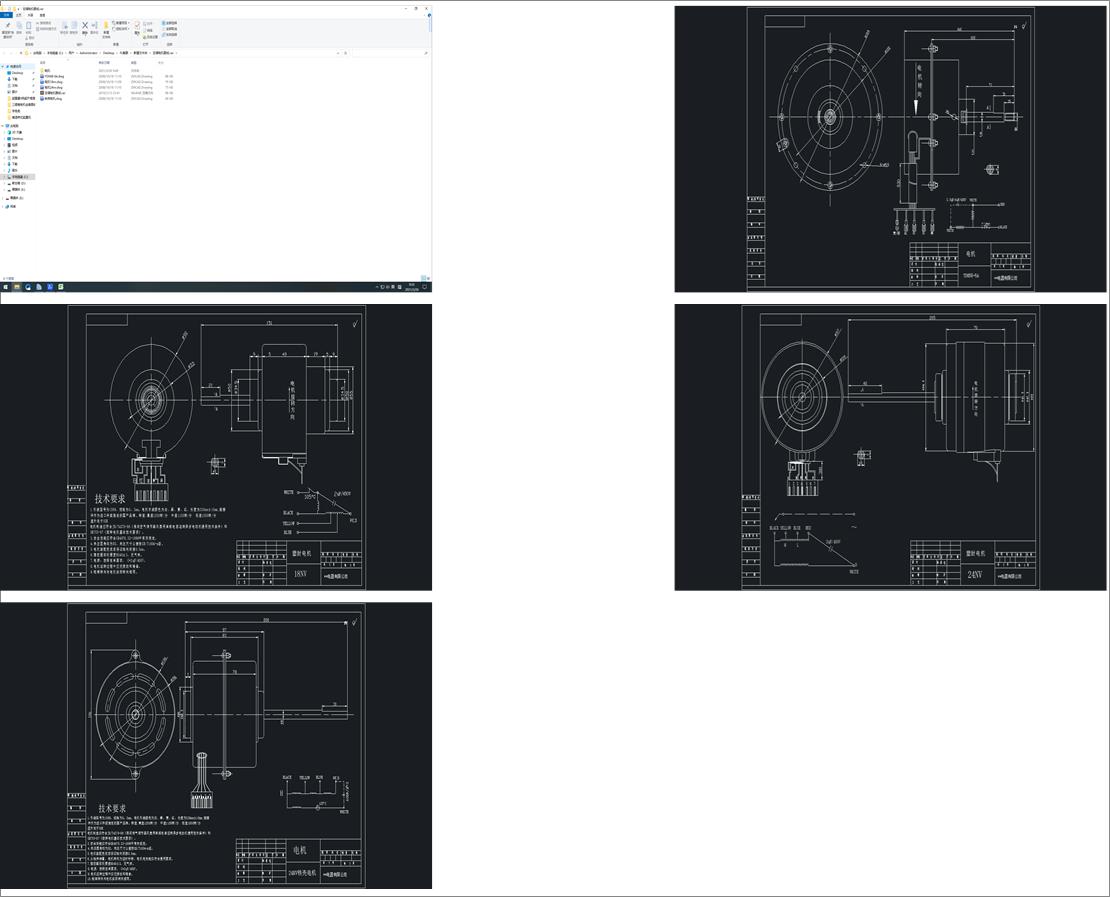
Task: Click the Properties checkmark icon in ribbon
Action: pos(137,28)
